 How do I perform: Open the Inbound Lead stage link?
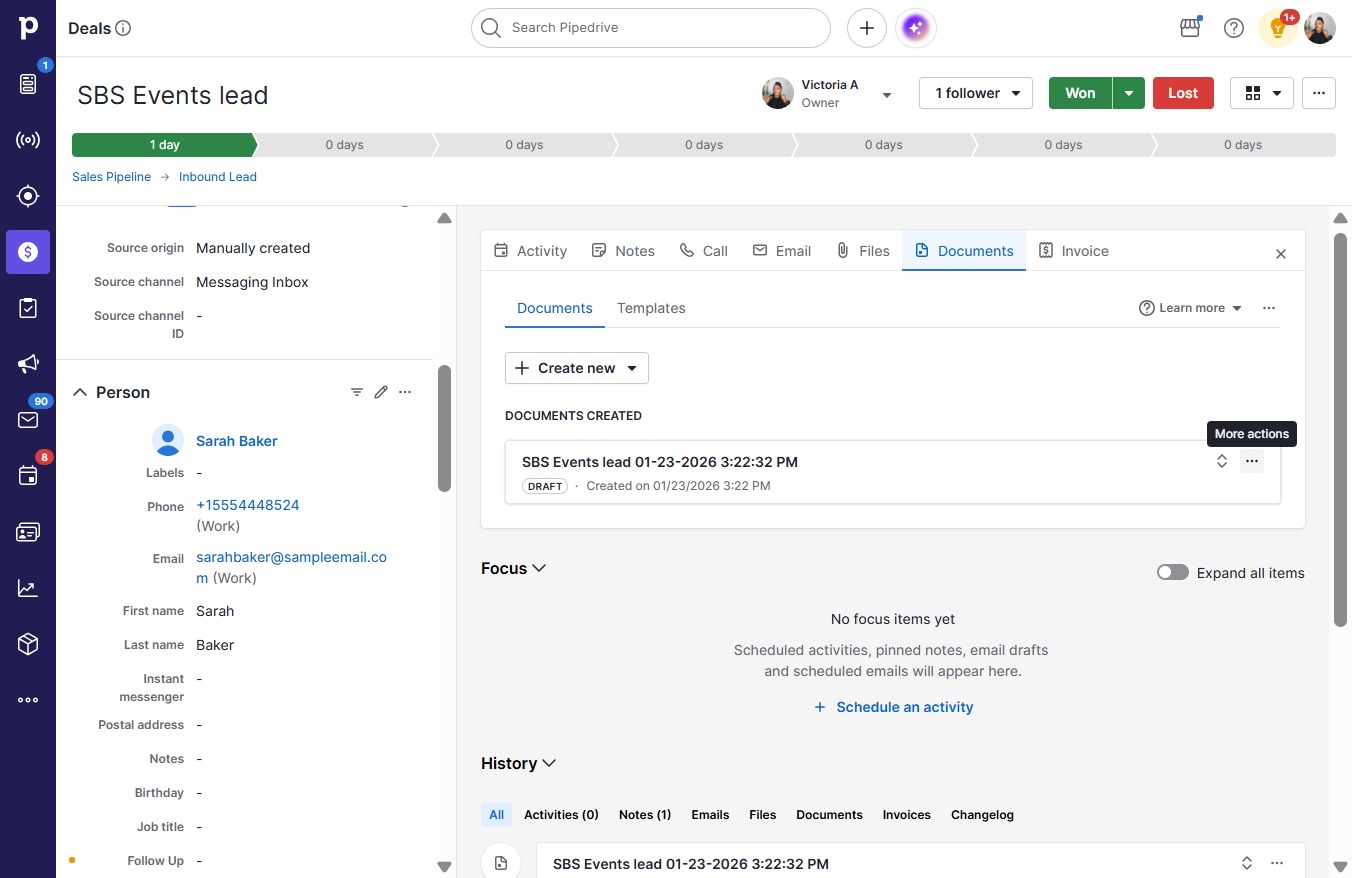[x=218, y=177]
